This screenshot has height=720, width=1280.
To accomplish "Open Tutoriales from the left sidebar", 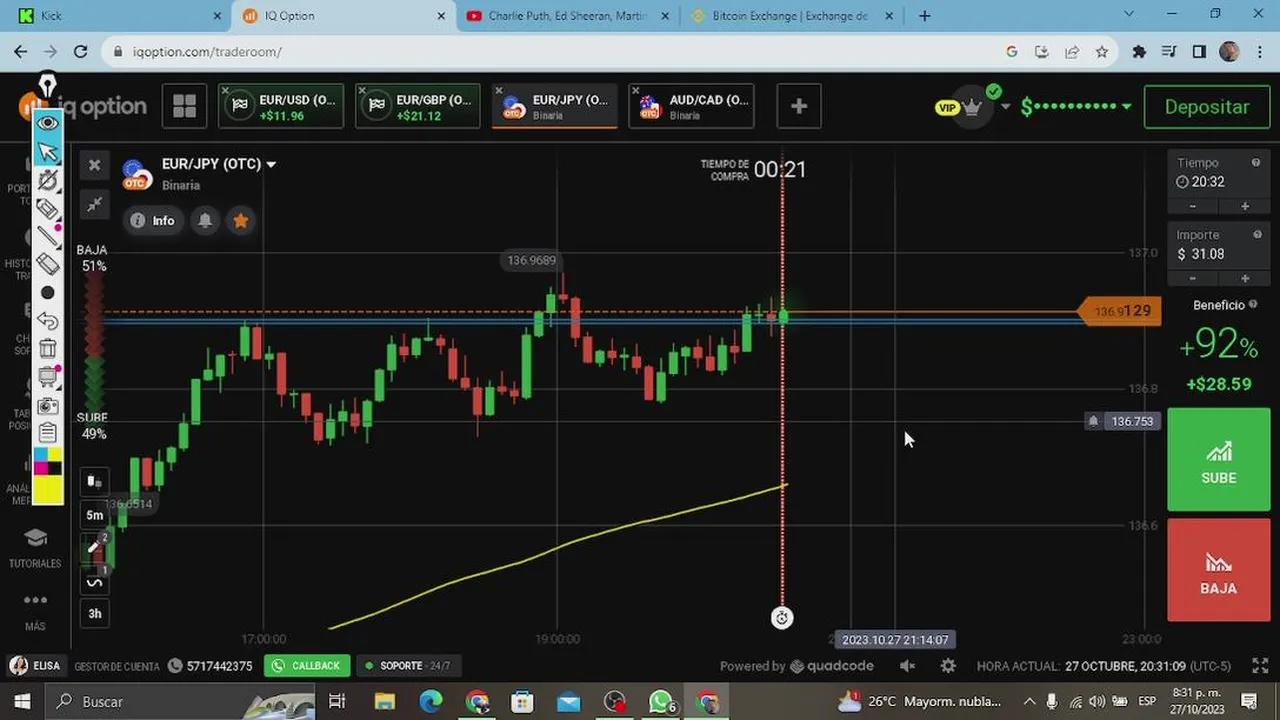I will (x=35, y=549).
